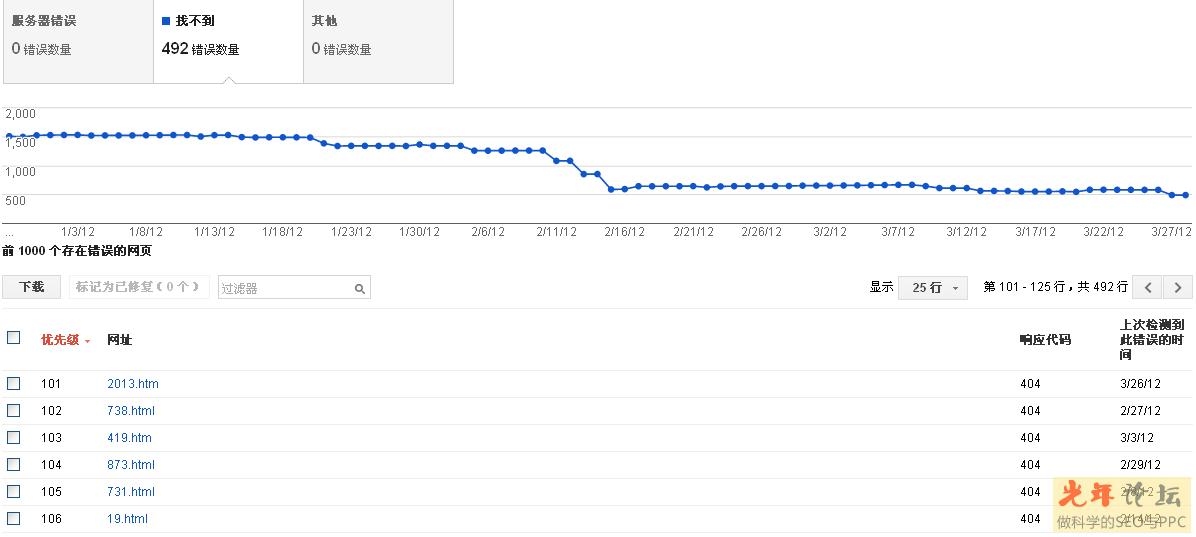Open the 738.html link
Screen dimensions: 1196x537
131,411
